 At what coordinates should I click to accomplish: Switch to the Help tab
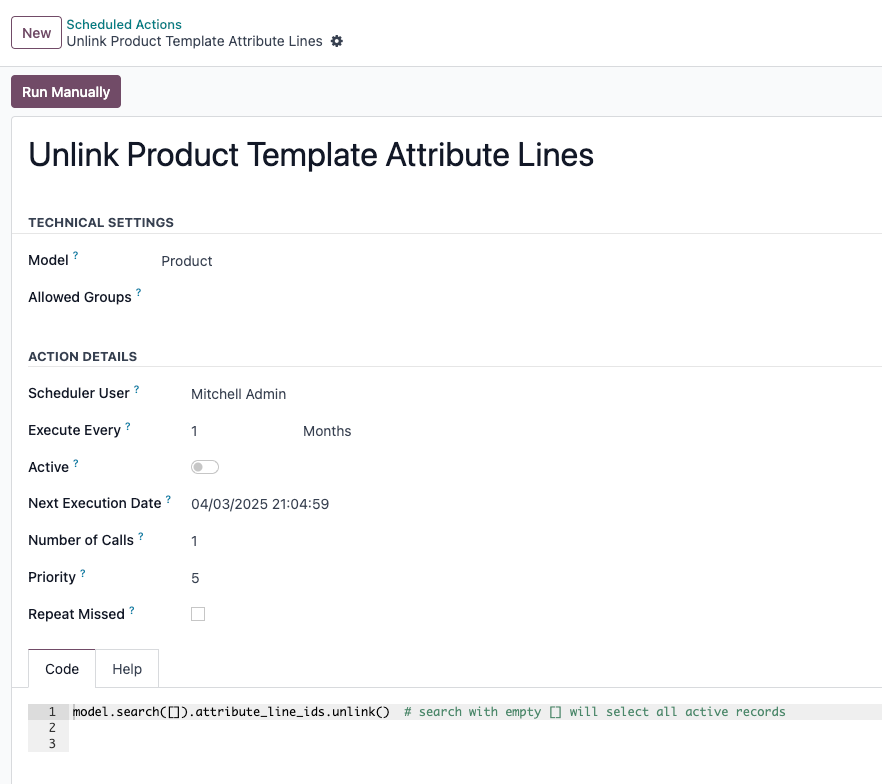[127, 669]
